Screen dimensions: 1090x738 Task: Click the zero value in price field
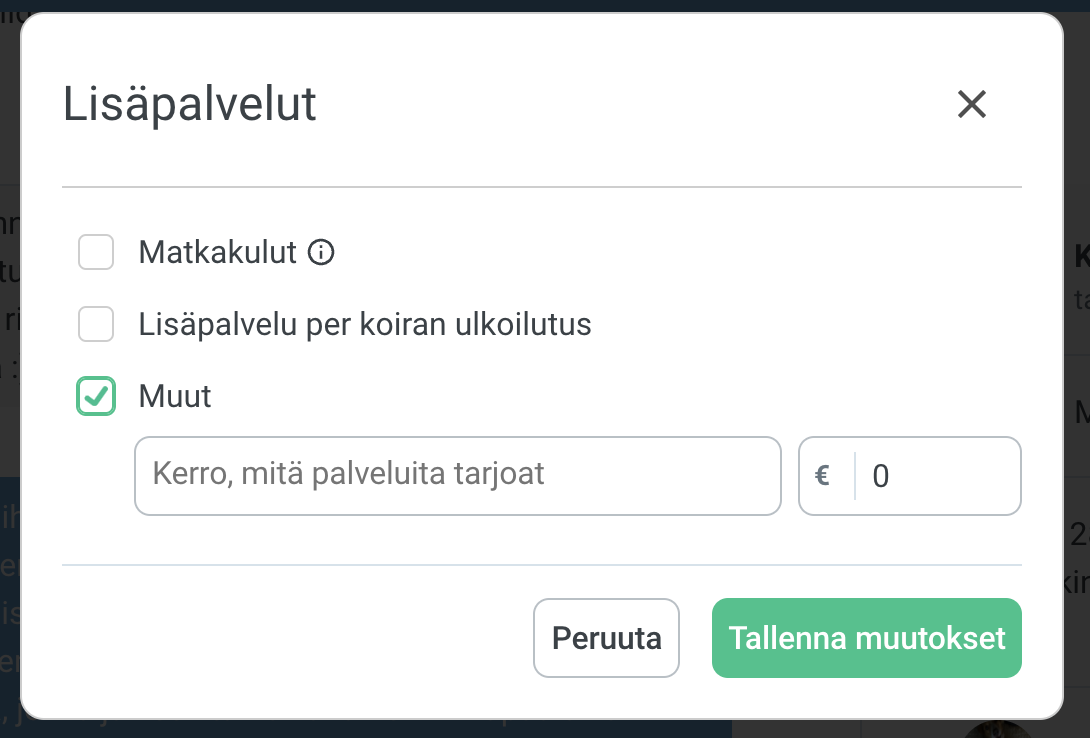point(881,477)
